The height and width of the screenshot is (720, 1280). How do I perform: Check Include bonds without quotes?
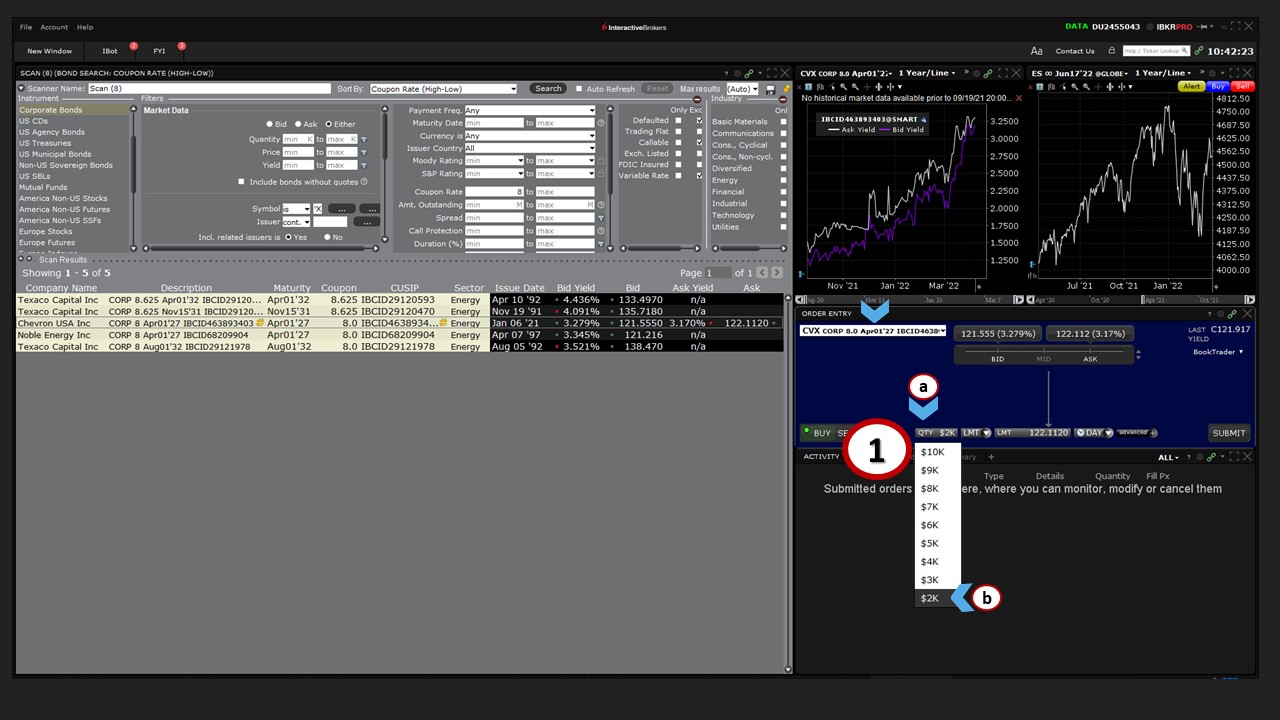(241, 182)
